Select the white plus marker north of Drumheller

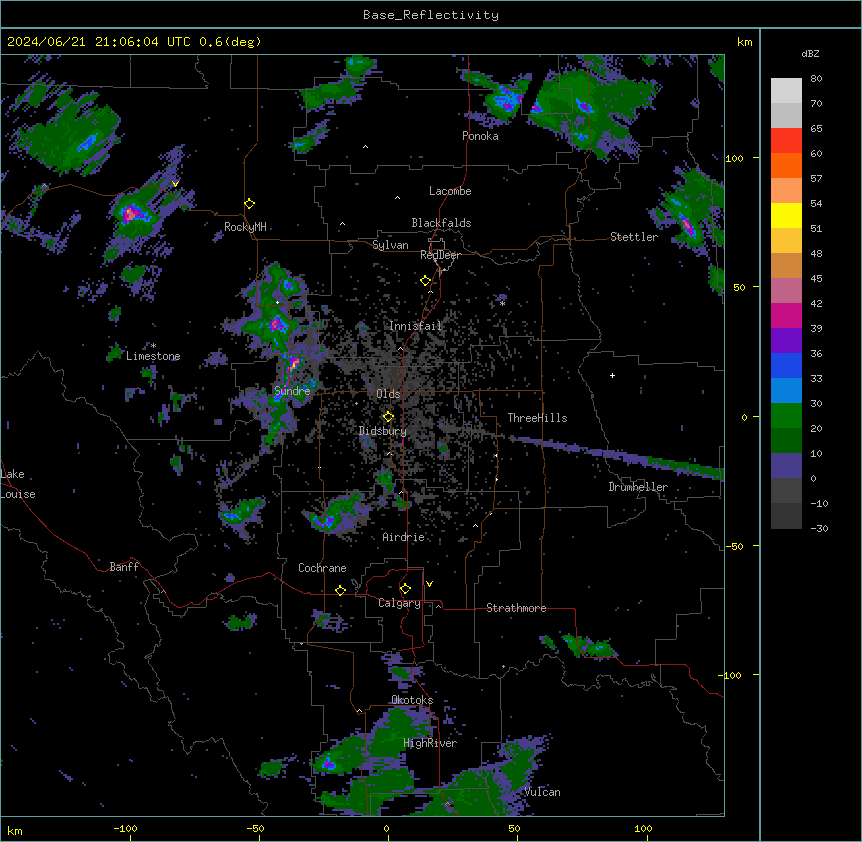pyautogui.click(x=612, y=375)
